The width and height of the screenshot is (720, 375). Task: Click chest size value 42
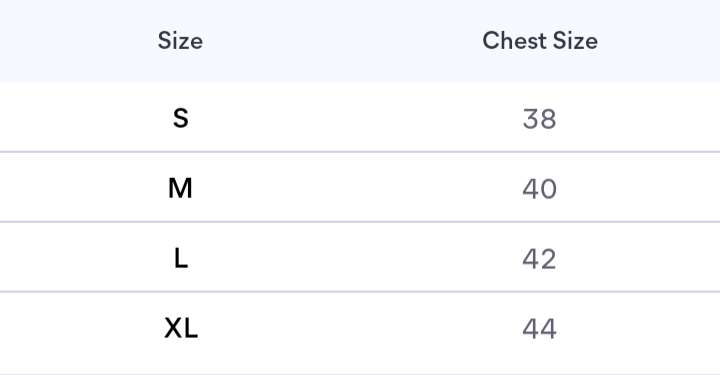pyautogui.click(x=539, y=259)
